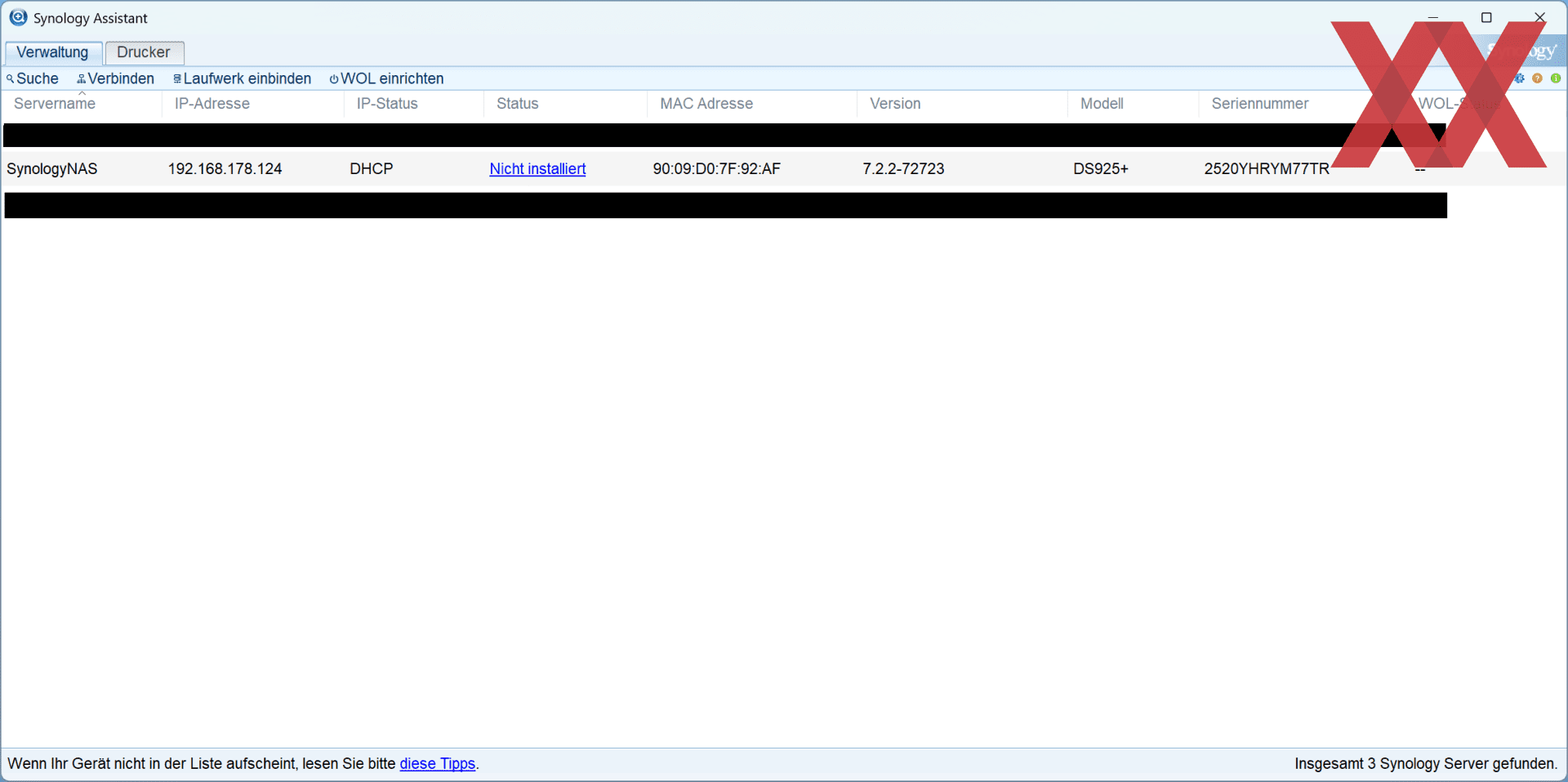Click the IP address 192.168.178.124
1568x782 pixels.
click(225, 169)
